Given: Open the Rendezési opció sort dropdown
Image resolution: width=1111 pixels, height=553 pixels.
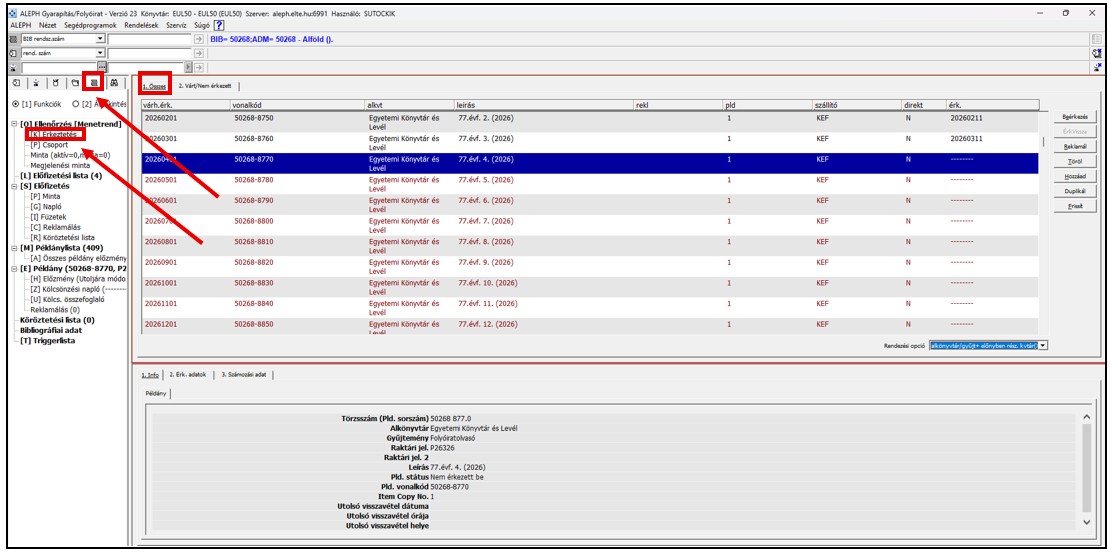Looking at the screenshot, I should click(1042, 345).
